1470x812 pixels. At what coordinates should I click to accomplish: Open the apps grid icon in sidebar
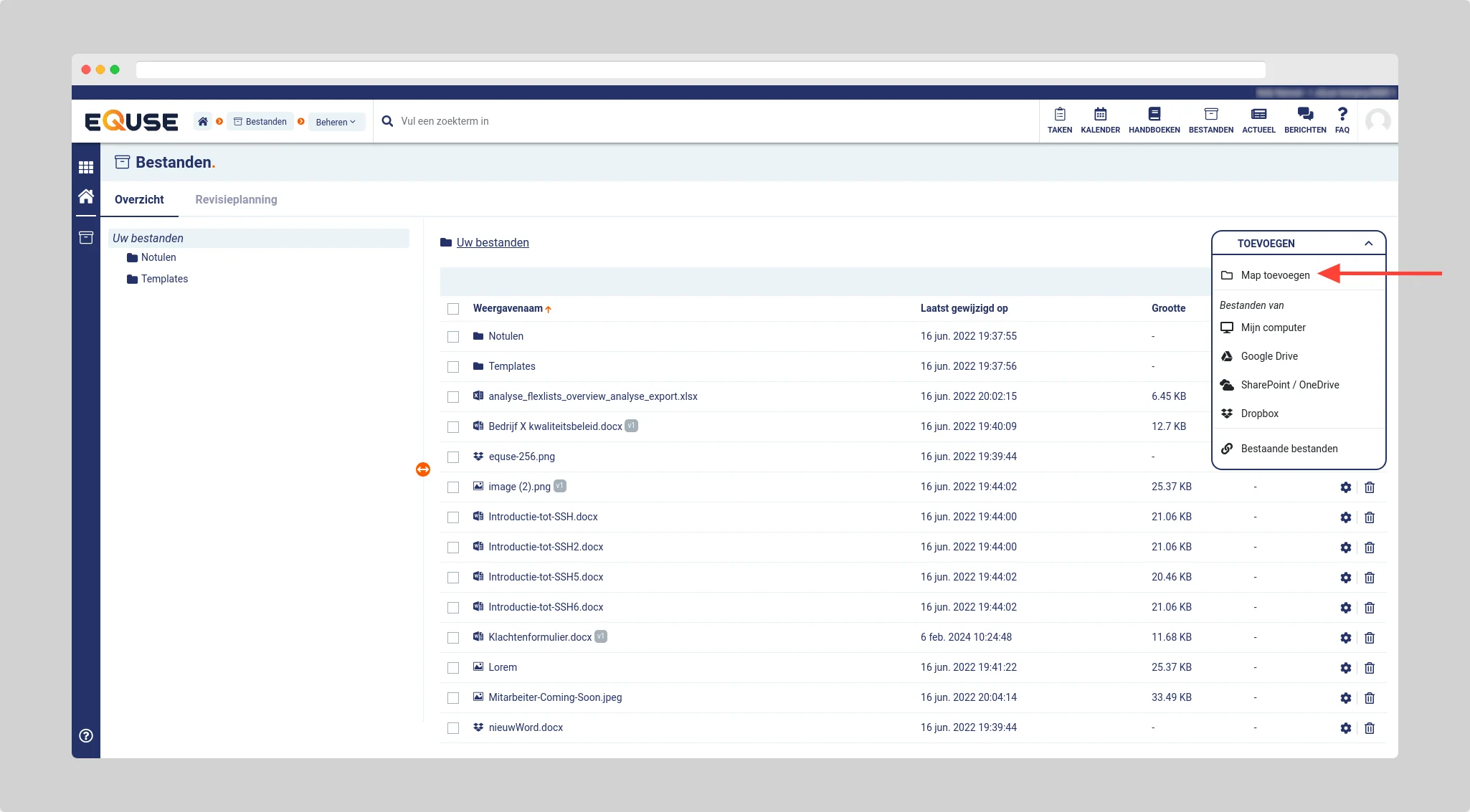(x=86, y=167)
